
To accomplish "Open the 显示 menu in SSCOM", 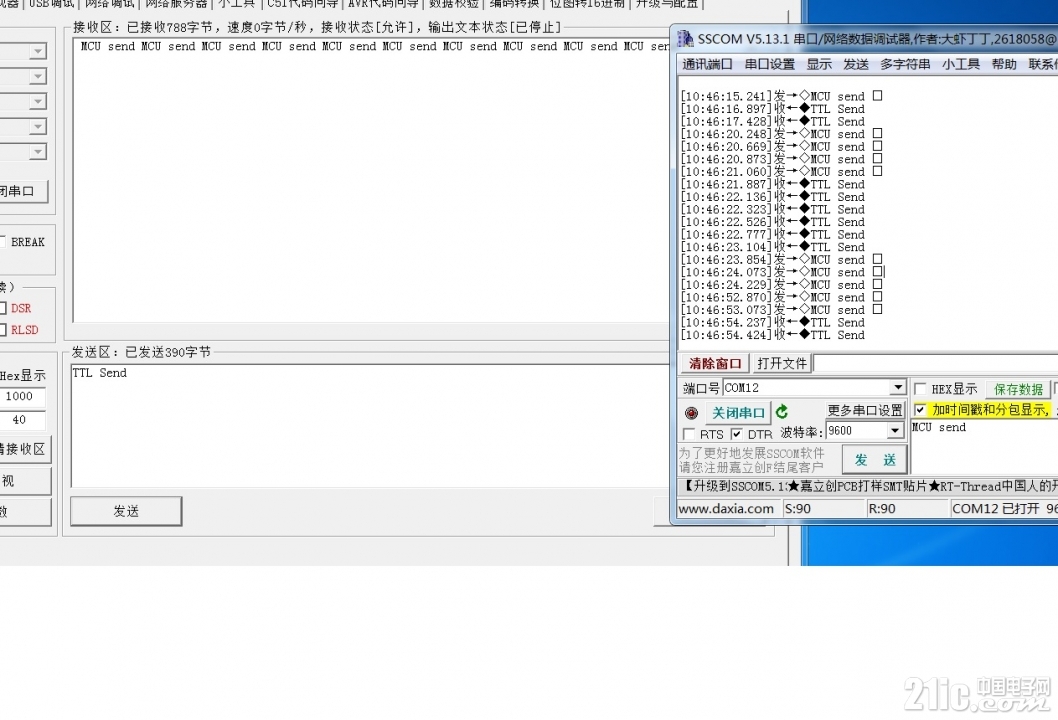I will pos(819,64).
